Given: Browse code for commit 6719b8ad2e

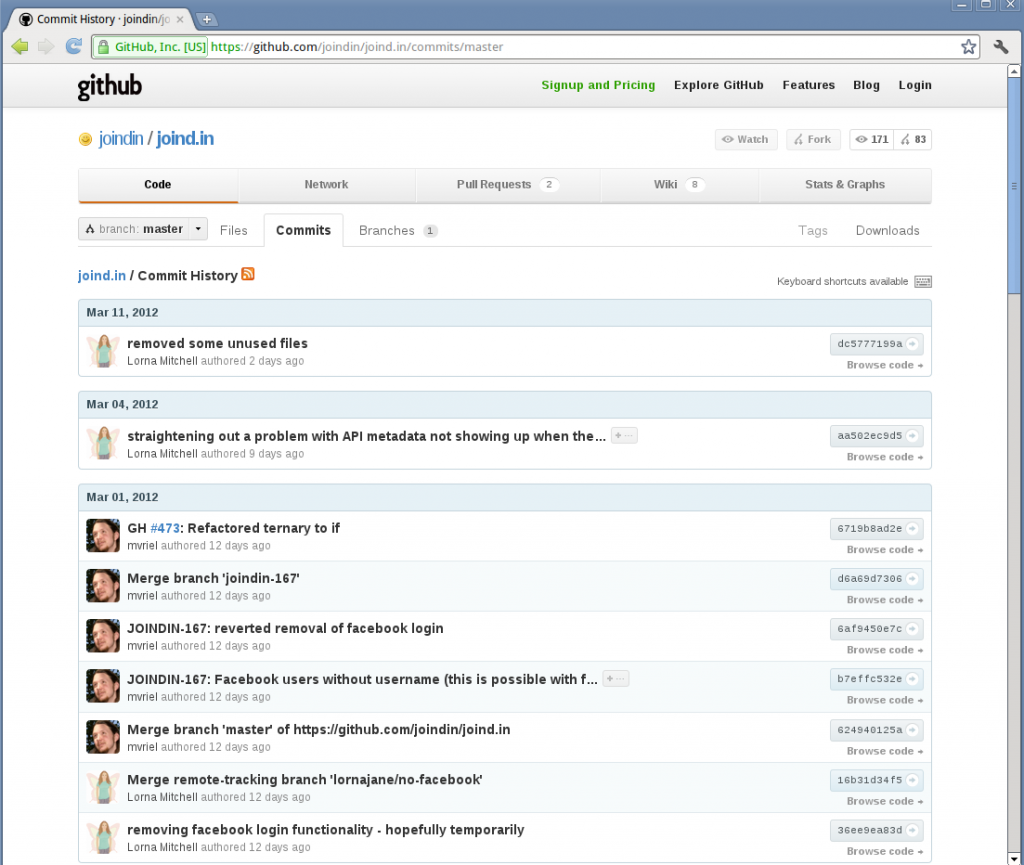Looking at the screenshot, I should (885, 550).
